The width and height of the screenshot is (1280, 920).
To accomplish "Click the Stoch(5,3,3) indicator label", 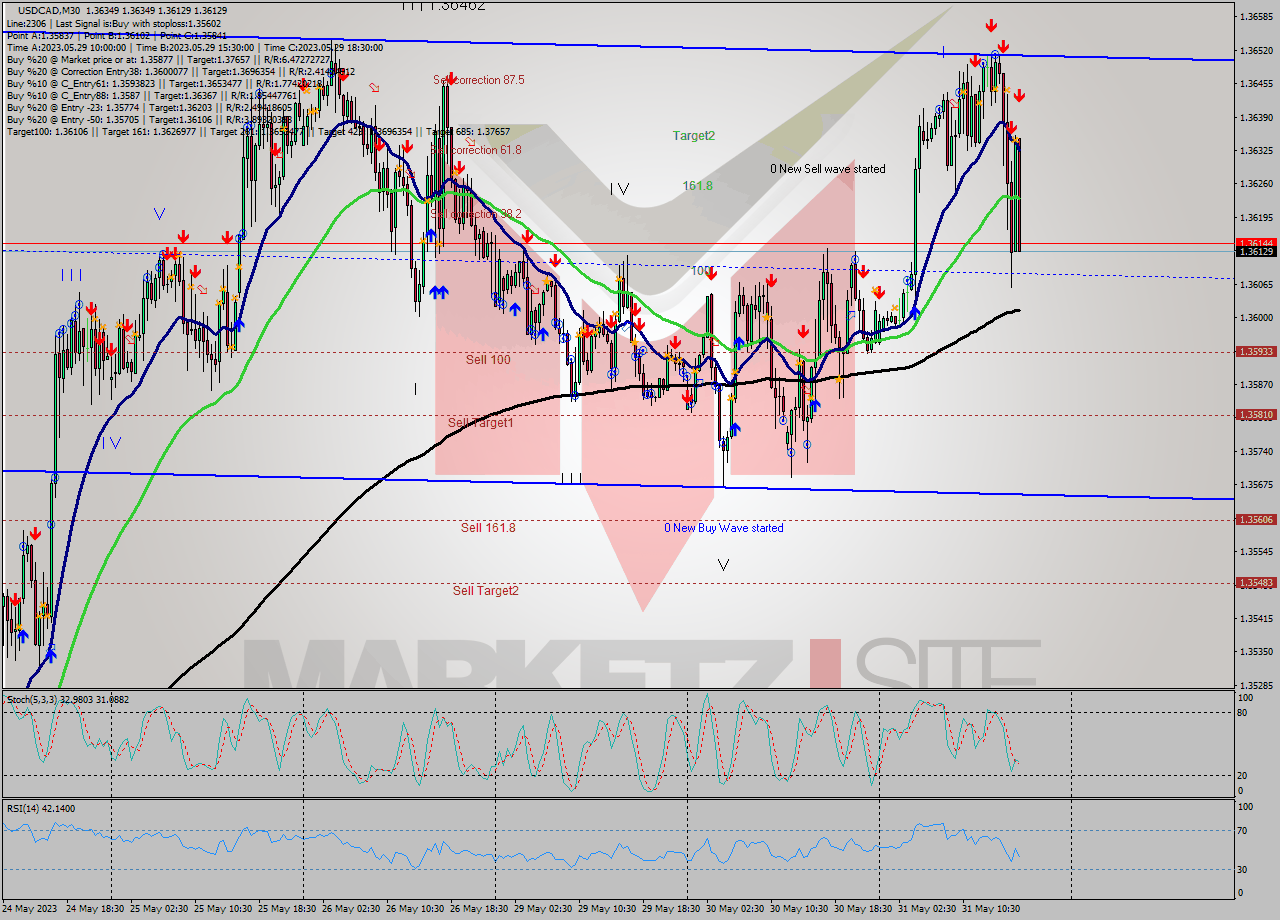I will click(x=66, y=700).
